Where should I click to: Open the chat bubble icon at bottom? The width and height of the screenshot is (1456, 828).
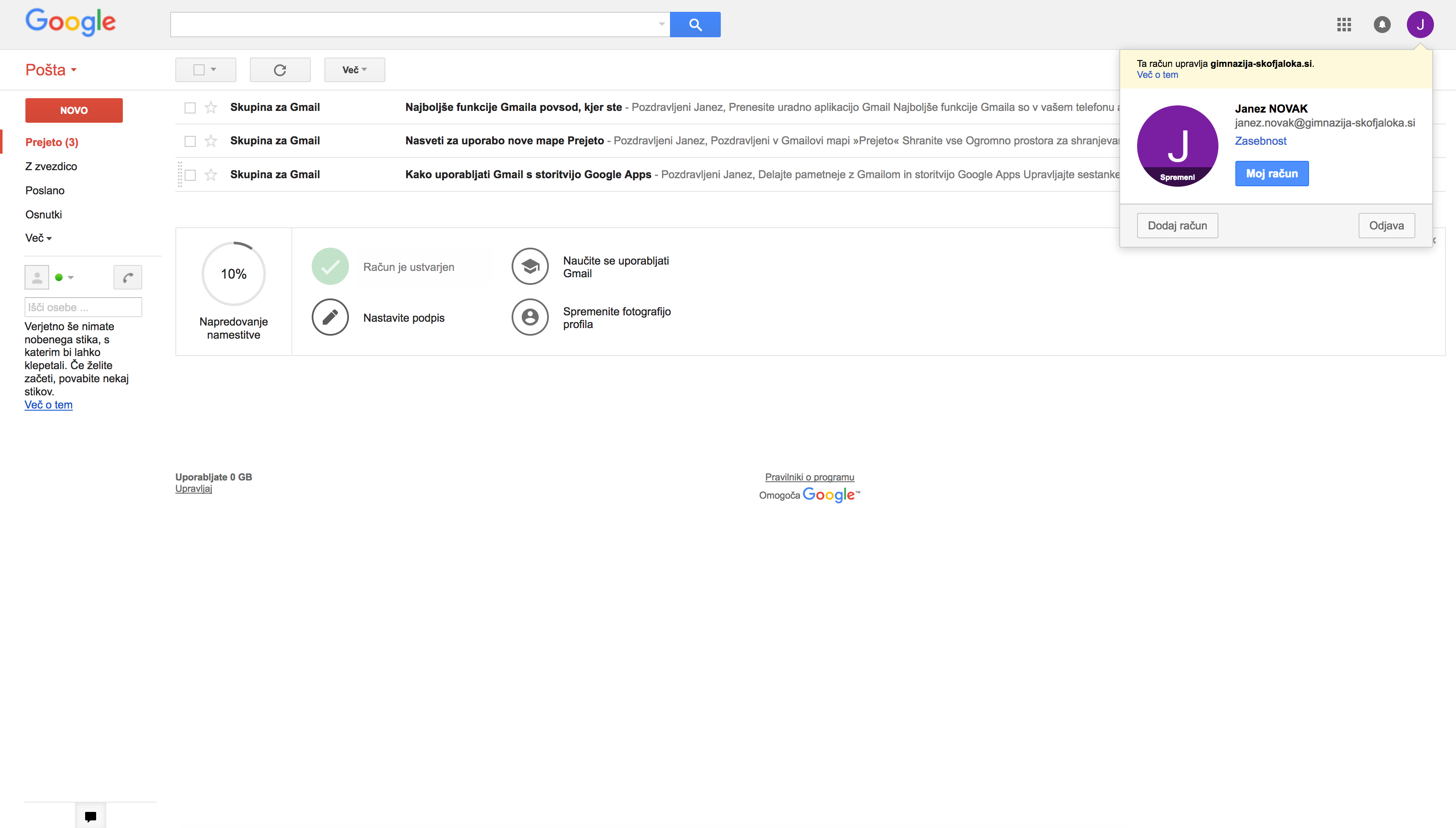(91, 817)
